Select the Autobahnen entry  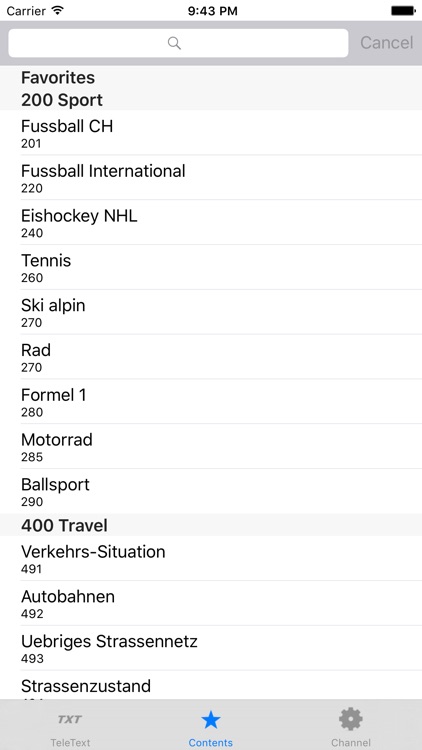tap(211, 603)
